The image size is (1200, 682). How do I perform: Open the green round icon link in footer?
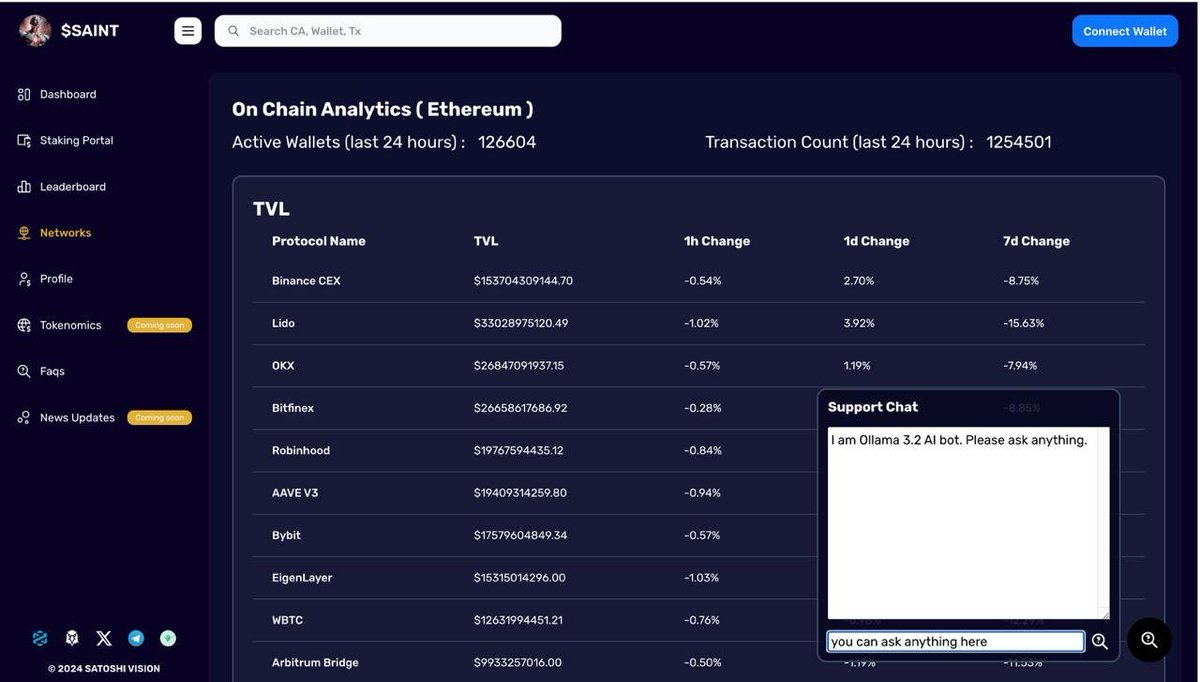tap(168, 638)
